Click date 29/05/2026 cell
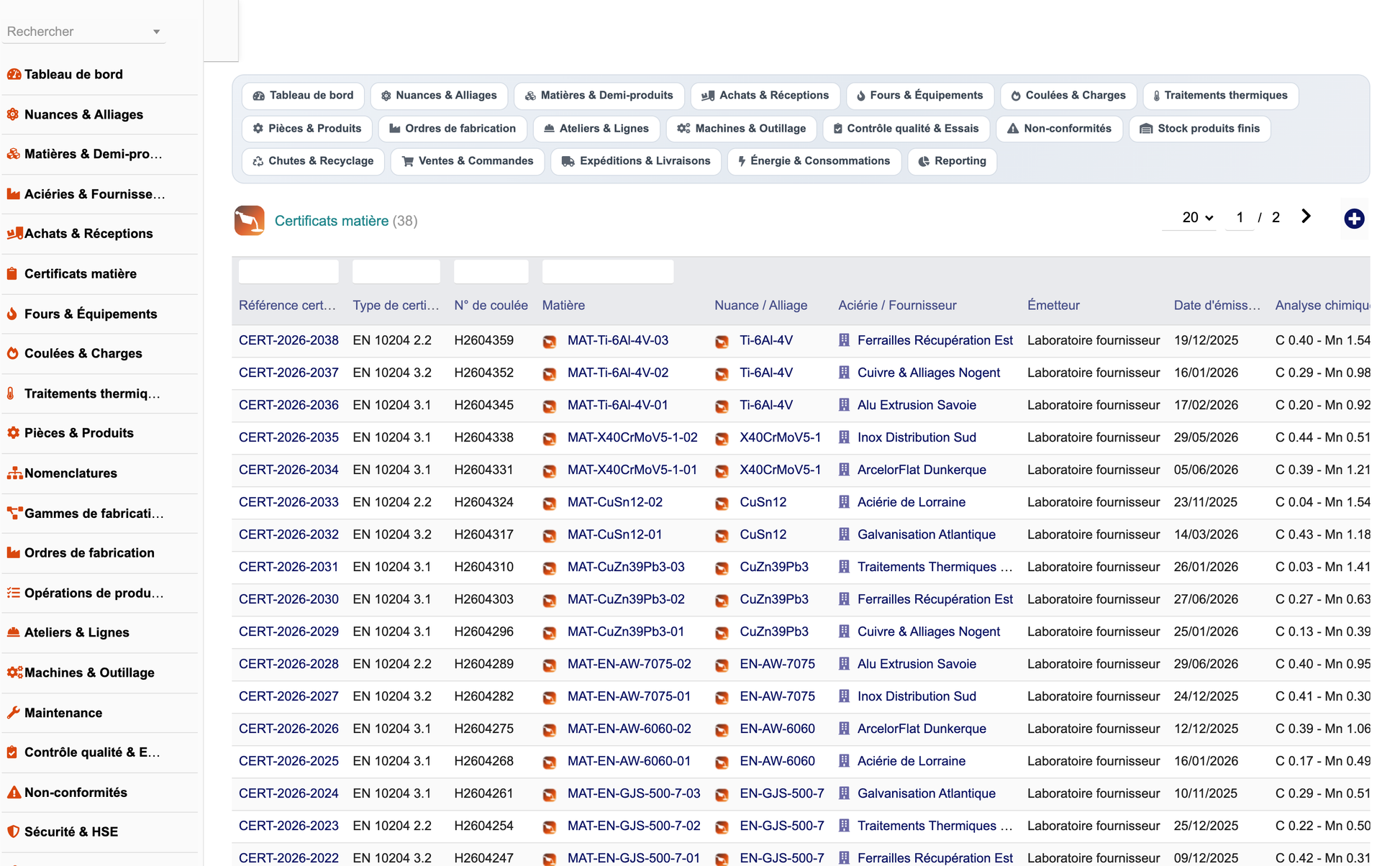The width and height of the screenshot is (1400, 866). (1206, 437)
